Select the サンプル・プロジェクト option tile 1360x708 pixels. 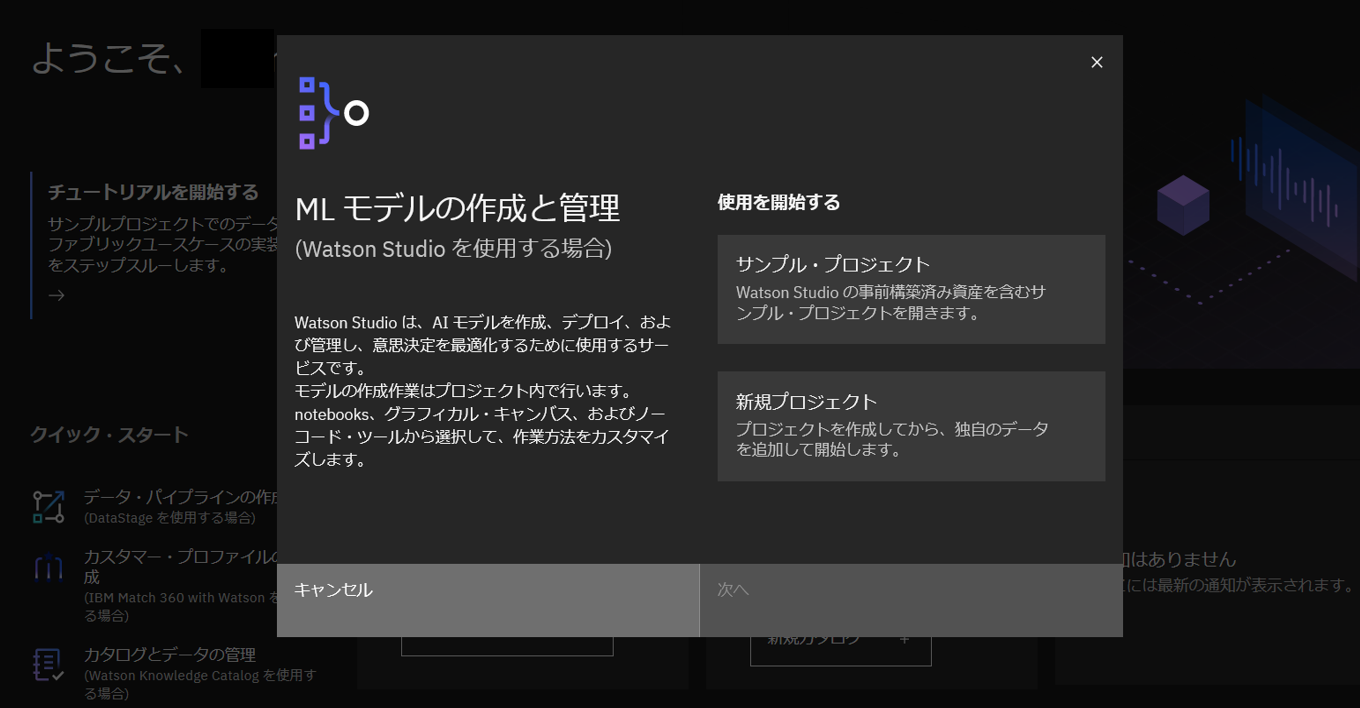(910, 289)
